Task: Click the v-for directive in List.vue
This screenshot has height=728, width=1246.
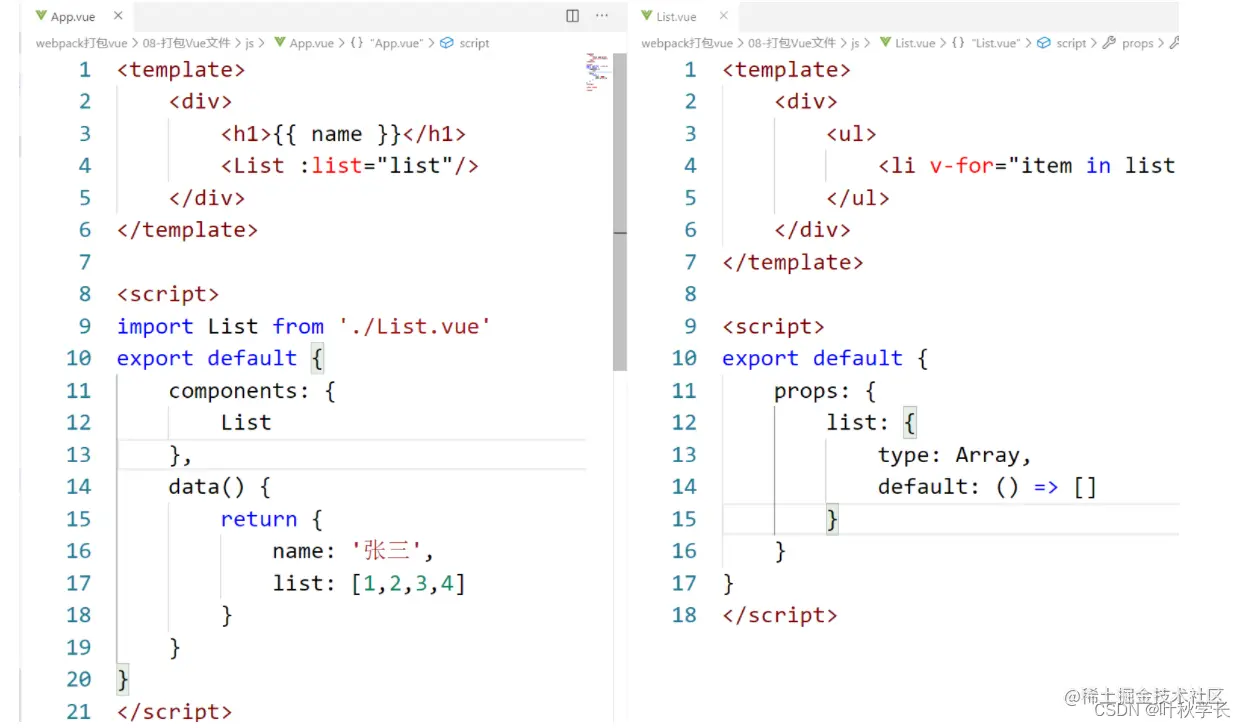Action: (961, 166)
